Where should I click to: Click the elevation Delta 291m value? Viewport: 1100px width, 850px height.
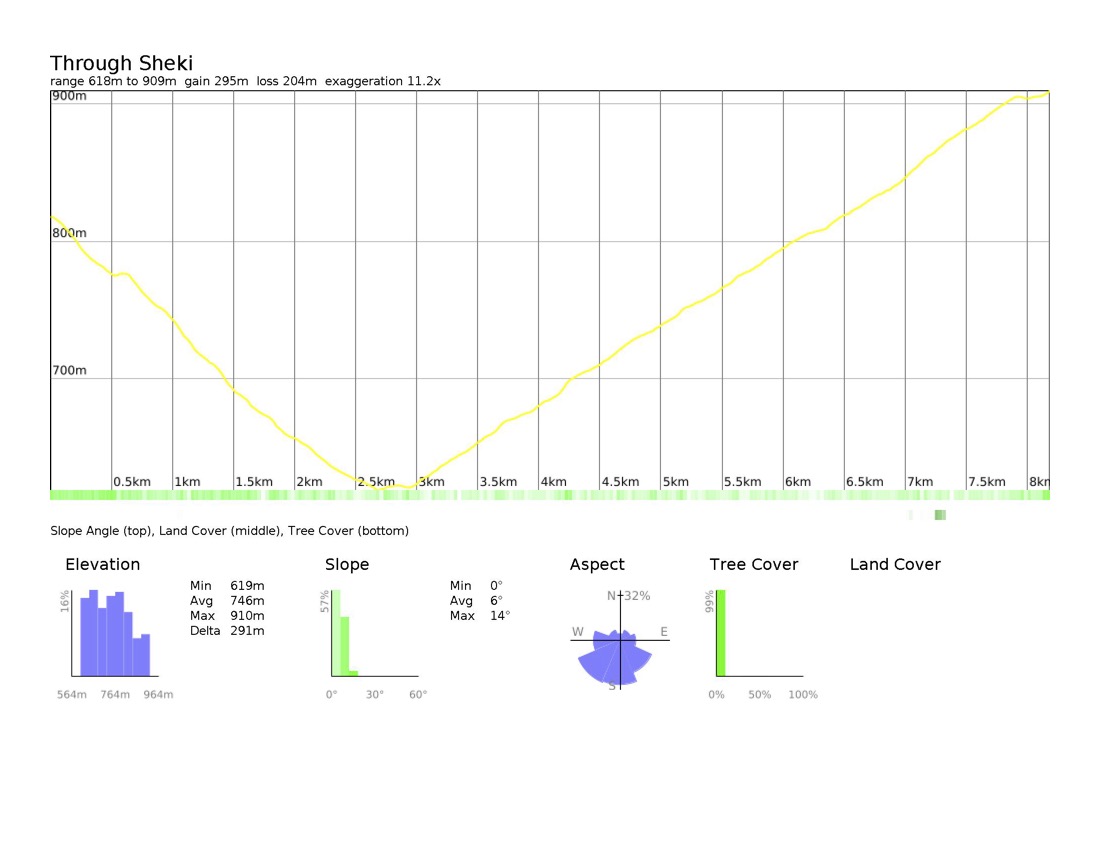pos(227,630)
